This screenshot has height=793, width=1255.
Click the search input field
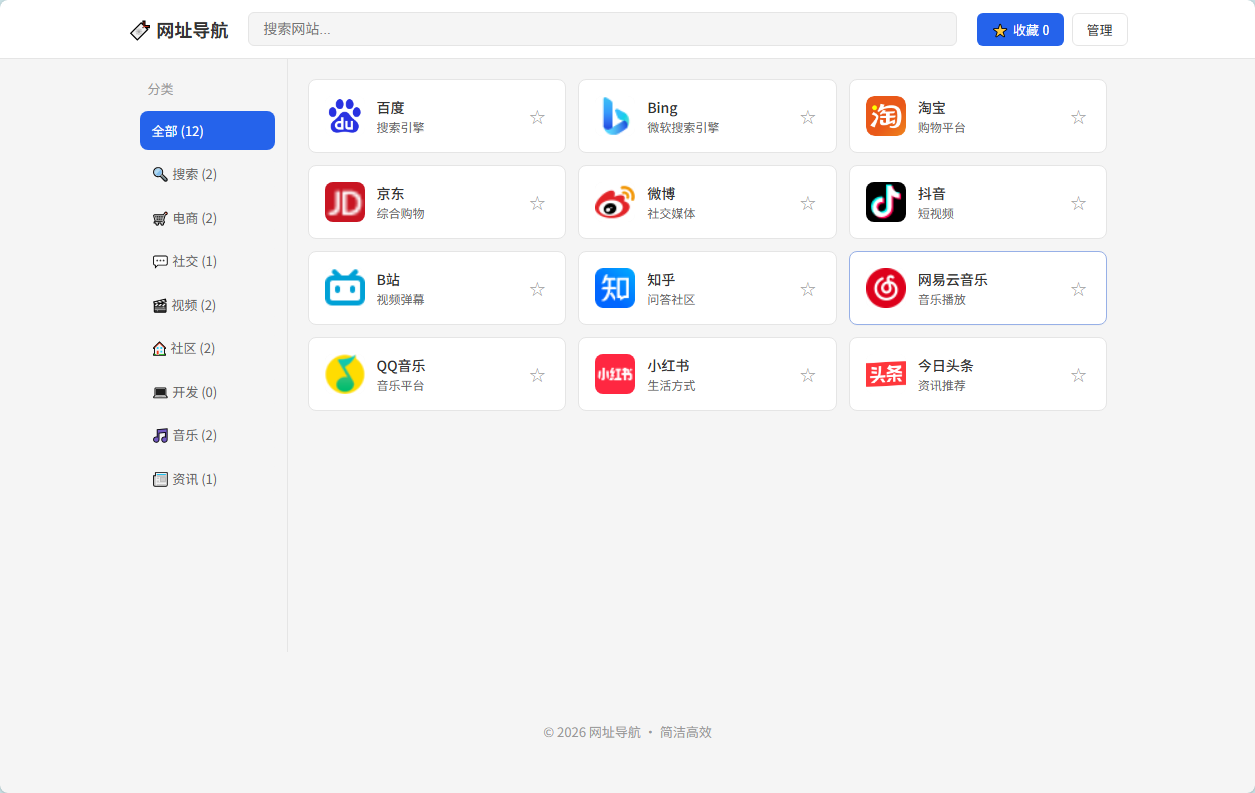(x=603, y=29)
